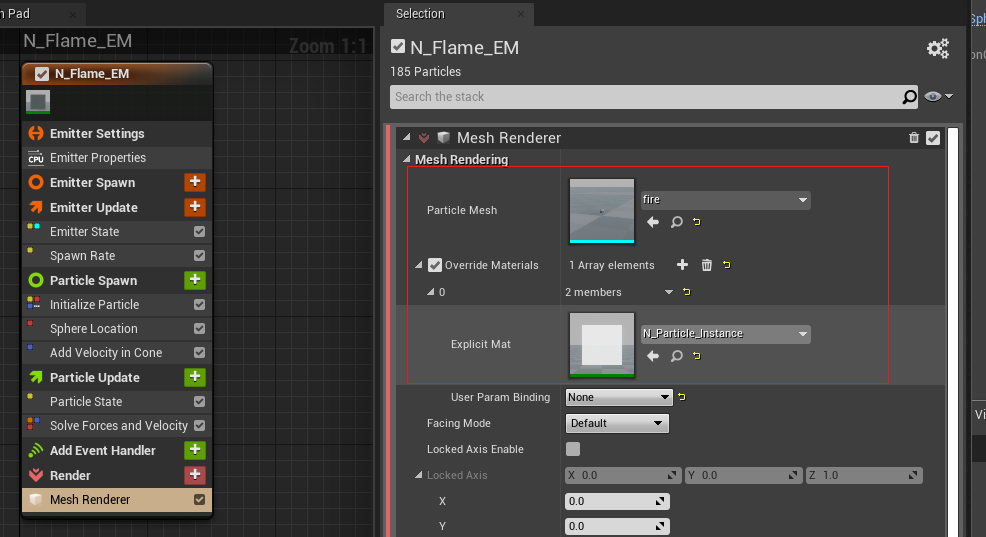986x537 pixels.
Task: Click the Mesh Renderer cube icon in header
Action: pyautogui.click(x=444, y=138)
